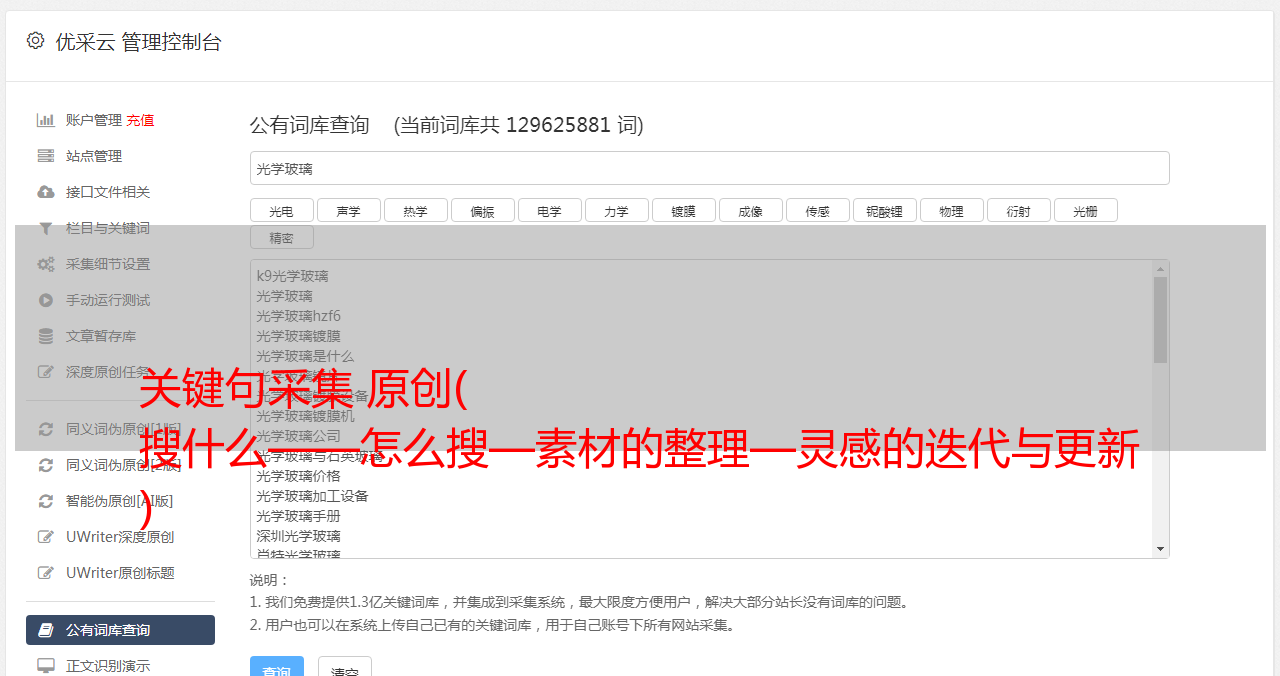Click the result list scrollbar up arrow

pyautogui.click(x=1160, y=268)
